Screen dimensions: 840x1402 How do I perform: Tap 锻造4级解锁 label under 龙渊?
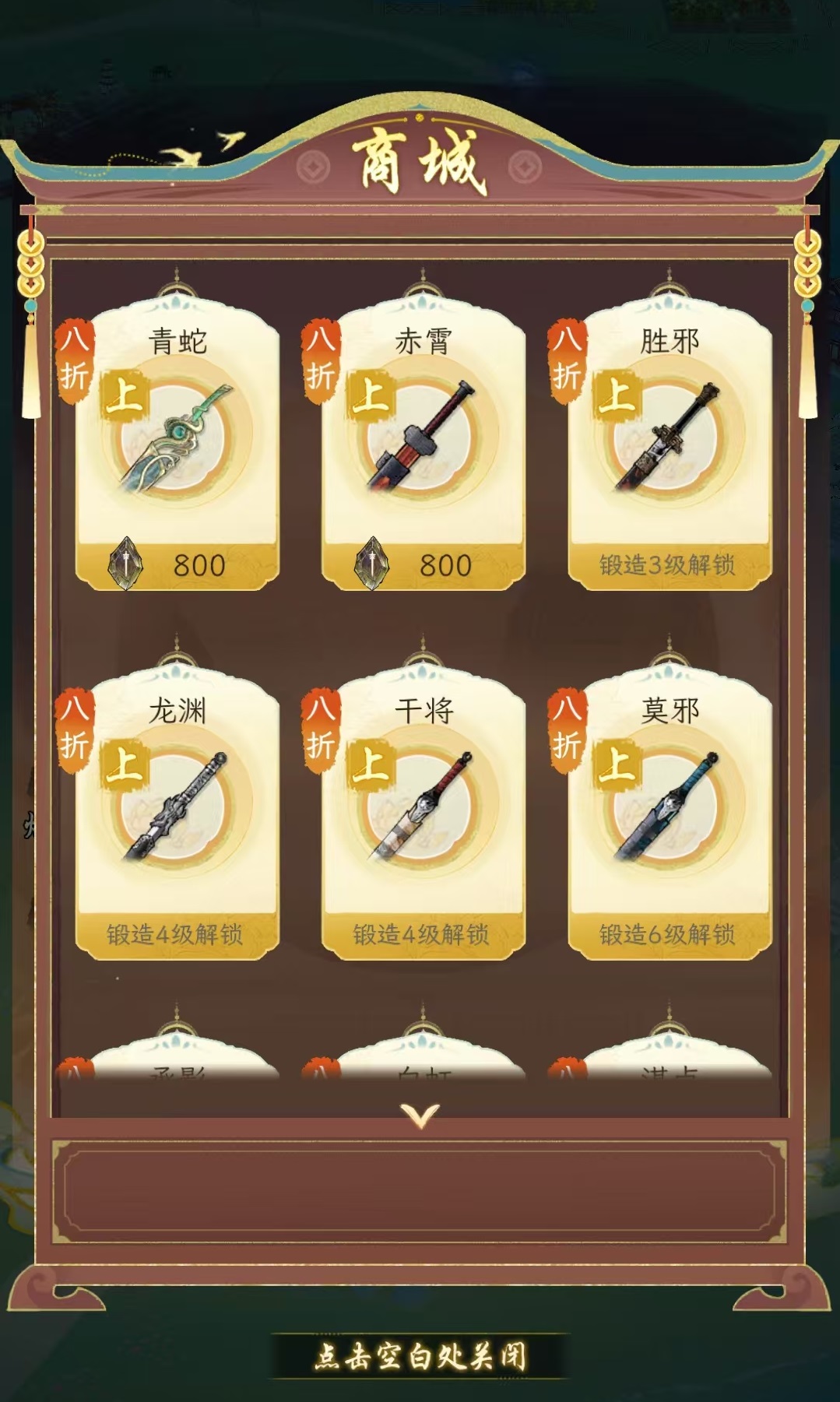(174, 934)
